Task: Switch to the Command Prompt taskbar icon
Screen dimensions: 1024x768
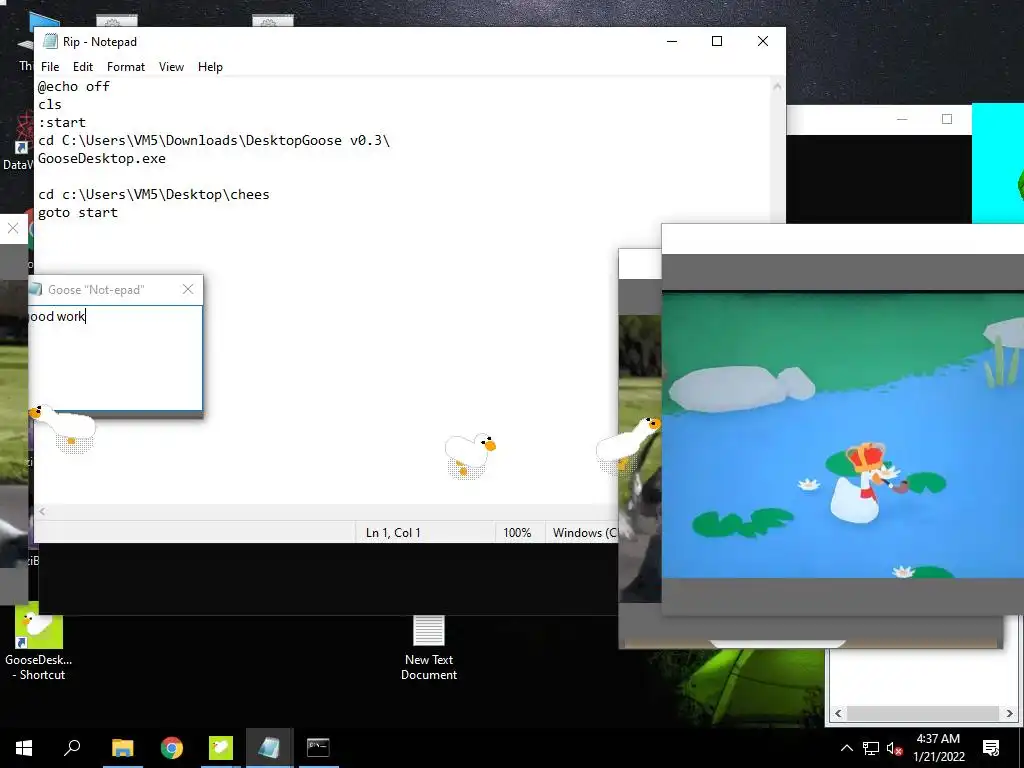Action: click(x=318, y=747)
